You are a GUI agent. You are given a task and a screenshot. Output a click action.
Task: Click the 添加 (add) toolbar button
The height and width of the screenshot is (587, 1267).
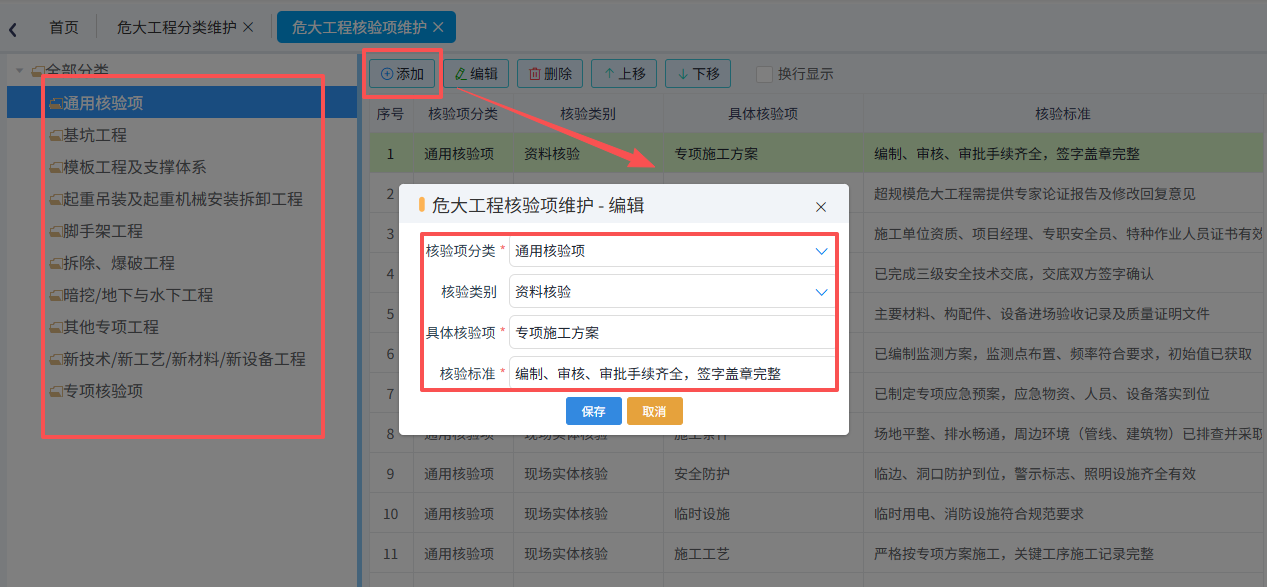click(x=402, y=74)
